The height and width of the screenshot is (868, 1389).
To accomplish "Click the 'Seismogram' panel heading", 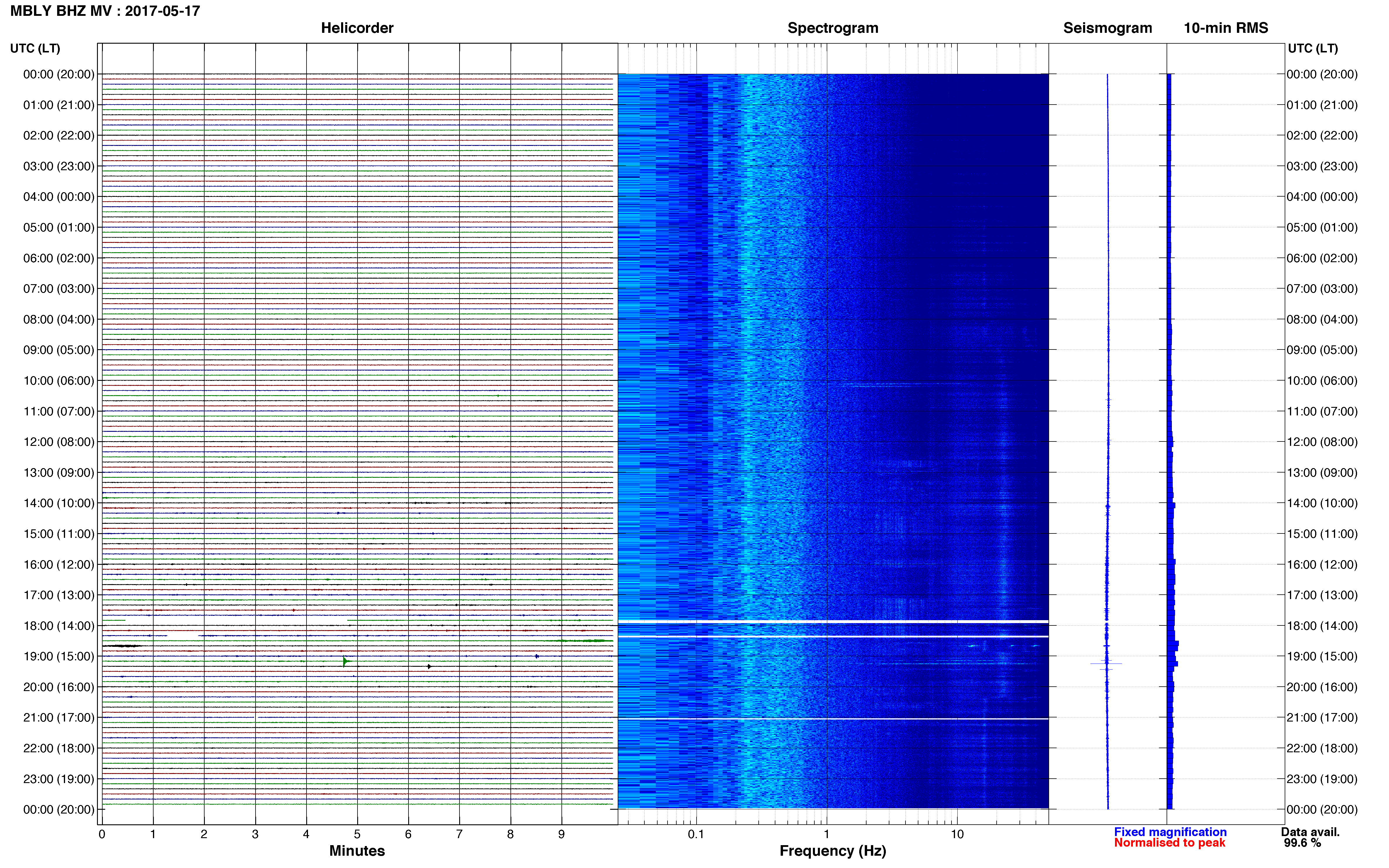I will [1107, 28].
